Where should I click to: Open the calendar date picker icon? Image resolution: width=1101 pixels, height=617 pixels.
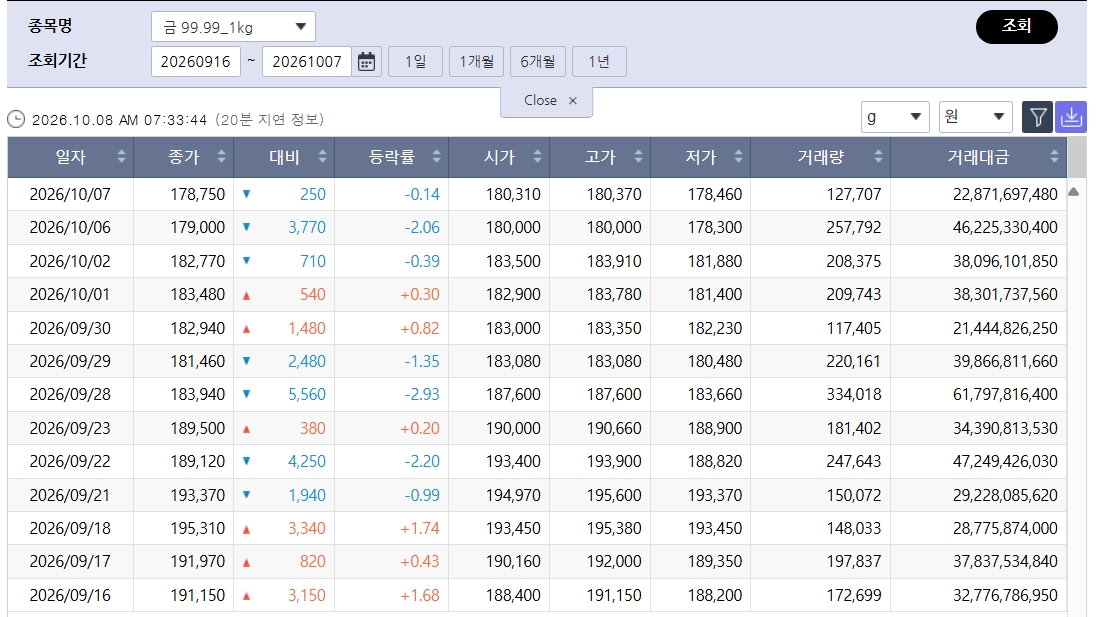pyautogui.click(x=367, y=62)
